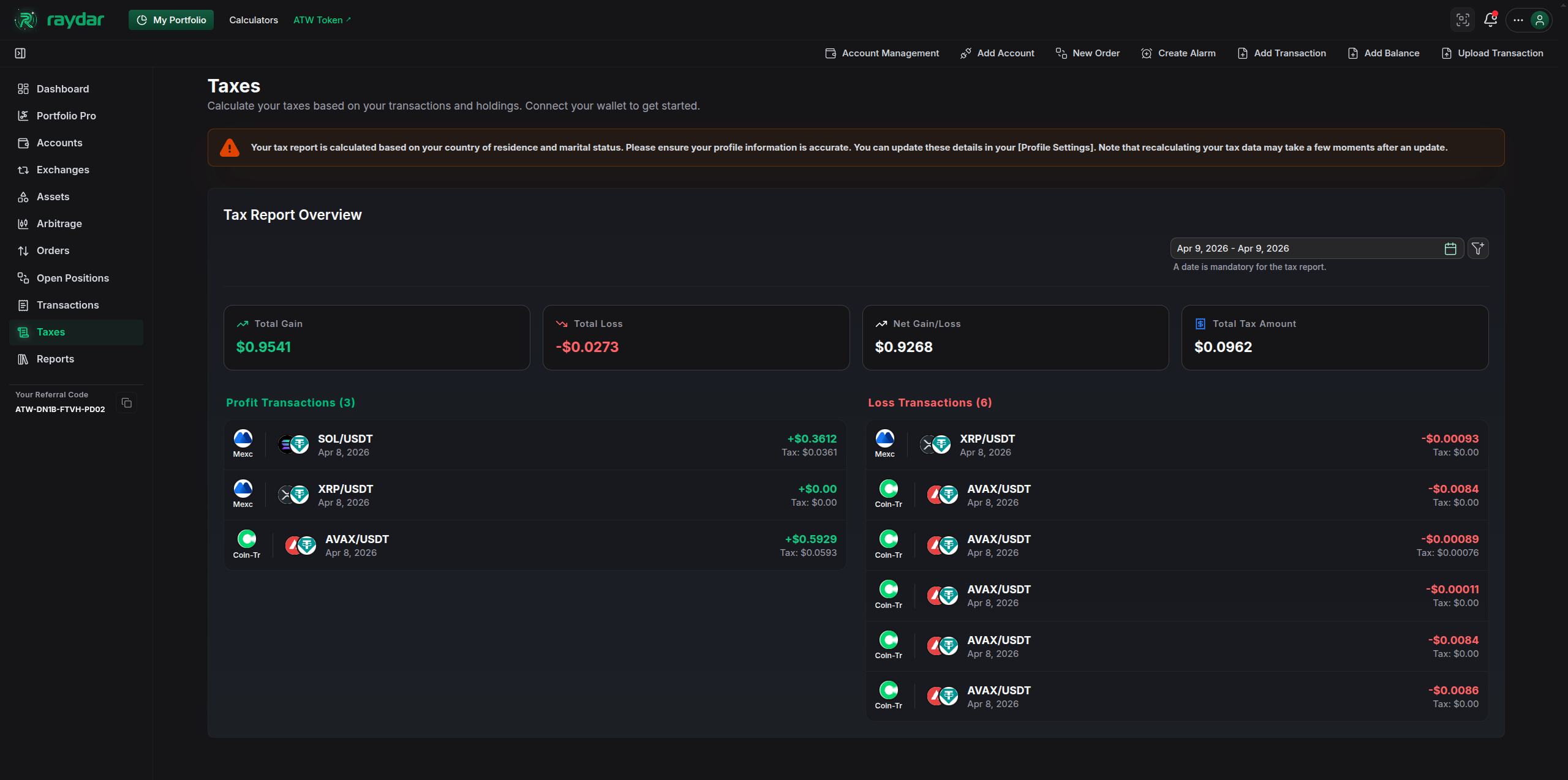Open the Arbitrage section
This screenshot has height=780, width=1568.
[x=77, y=223]
